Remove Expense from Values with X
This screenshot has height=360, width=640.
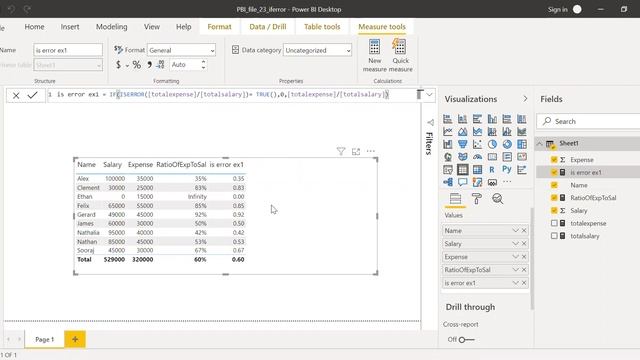pos(524,257)
